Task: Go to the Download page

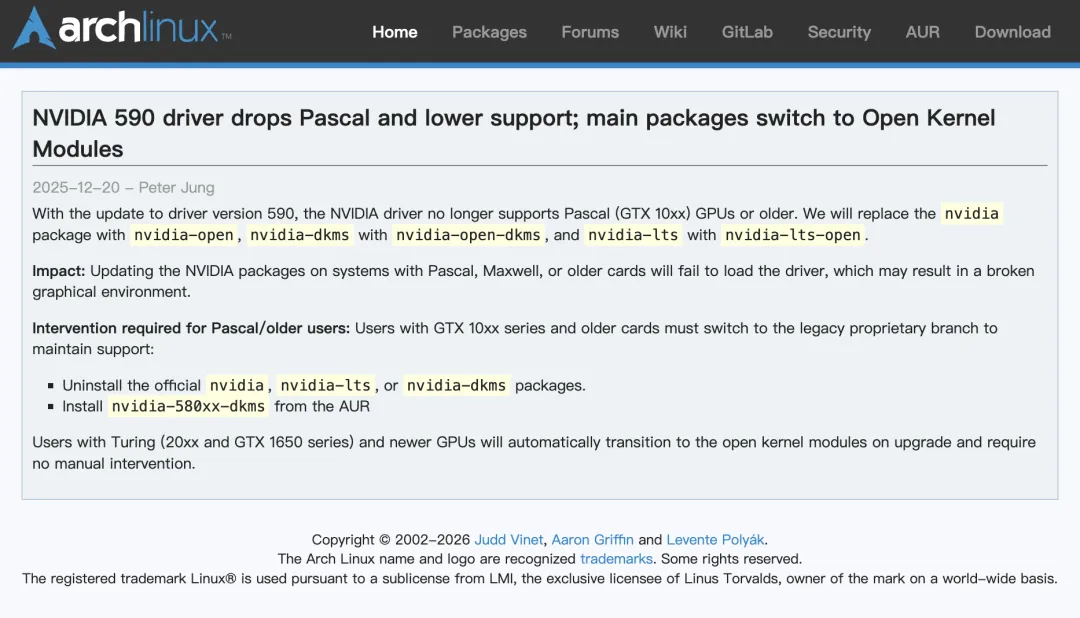Action: 1012,32
